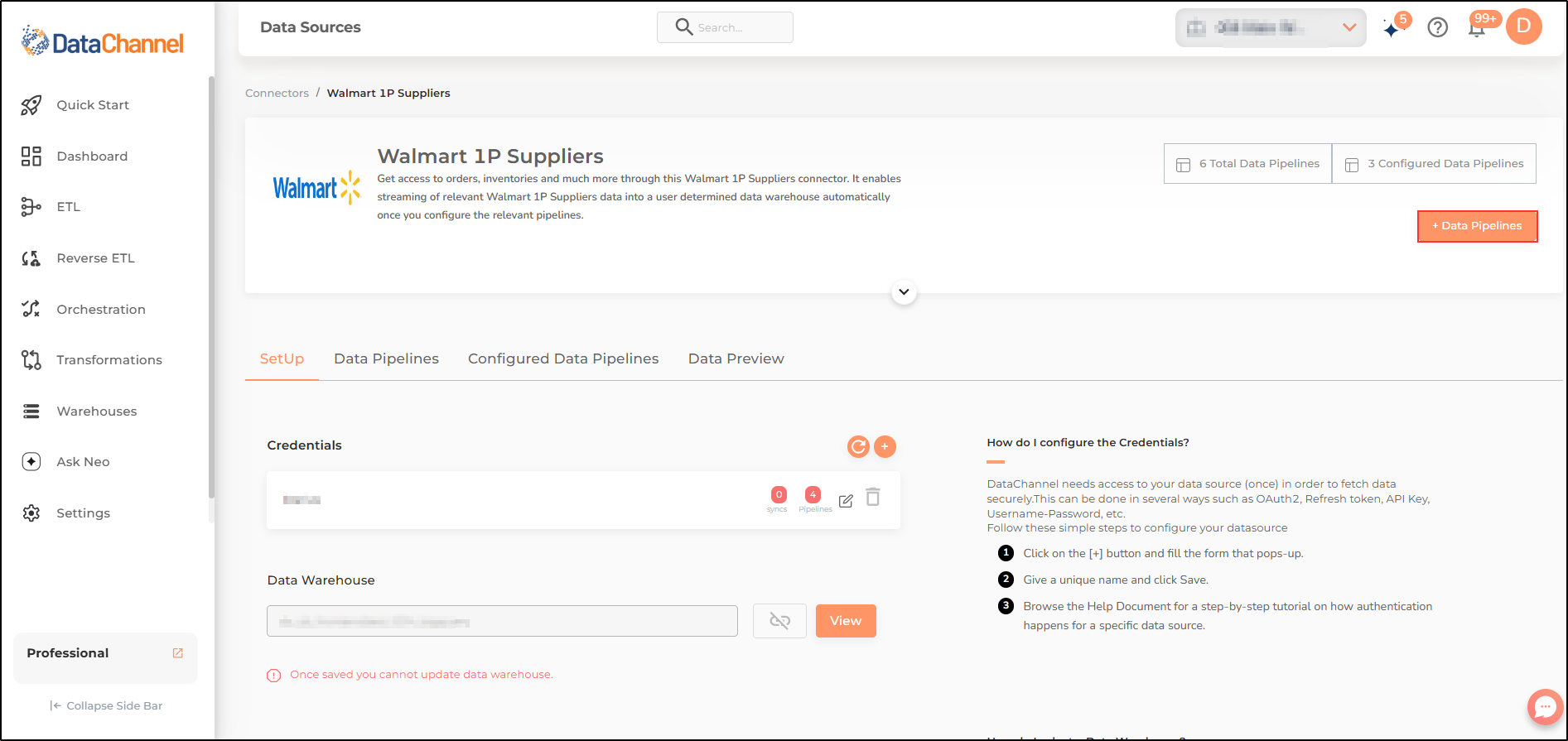The height and width of the screenshot is (741, 1568).
Task: Click the Data Warehouse input field
Action: pos(502,621)
